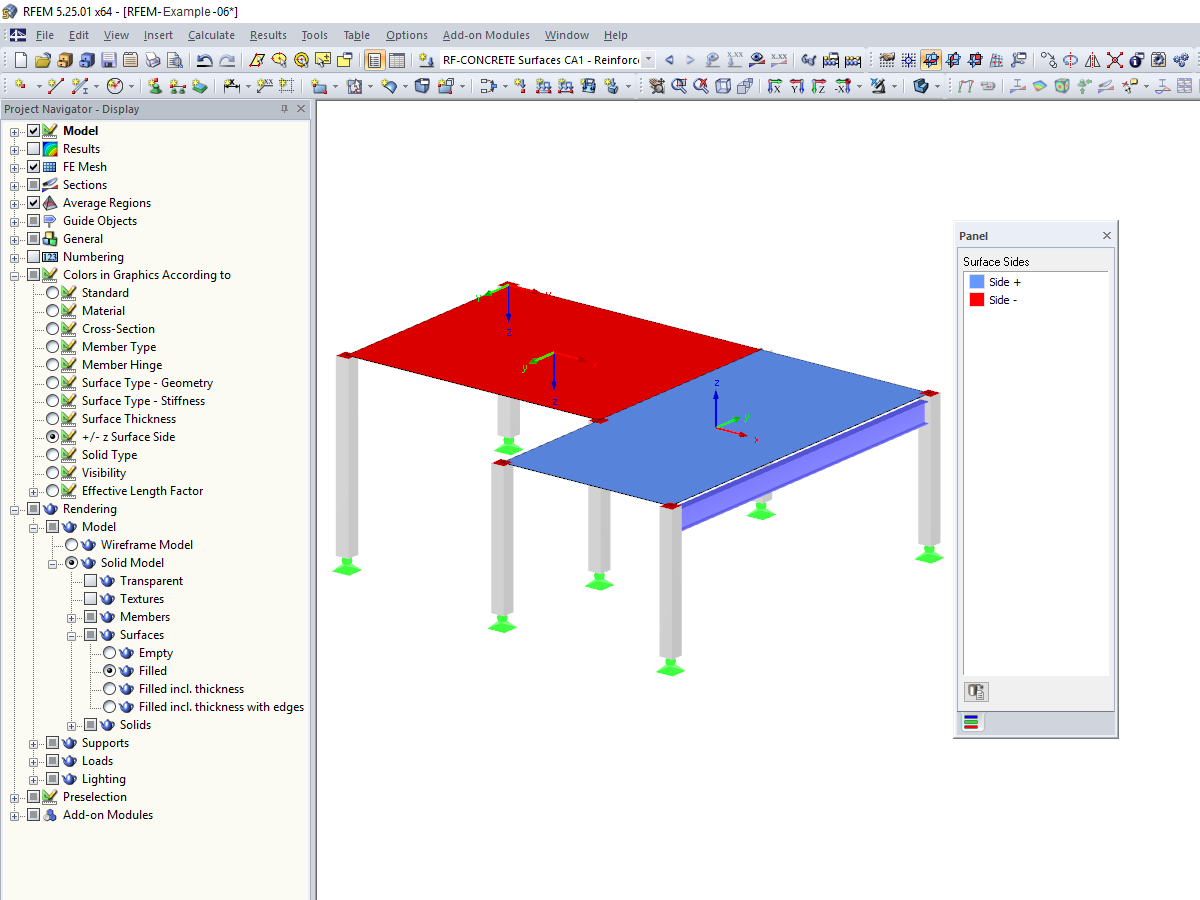Click the View in X-direction icon
Viewport: 1200px width, 900px height.
tap(772, 88)
